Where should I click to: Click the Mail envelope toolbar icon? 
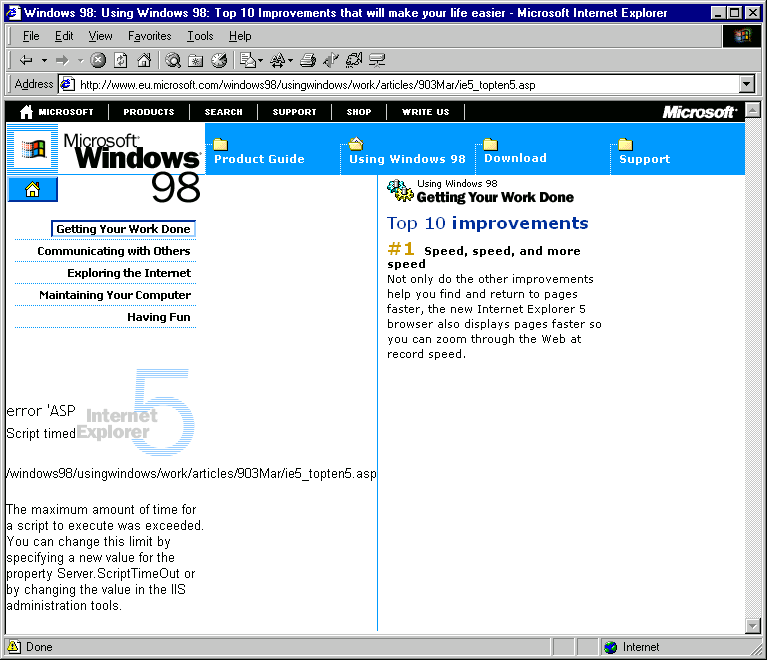click(248, 60)
